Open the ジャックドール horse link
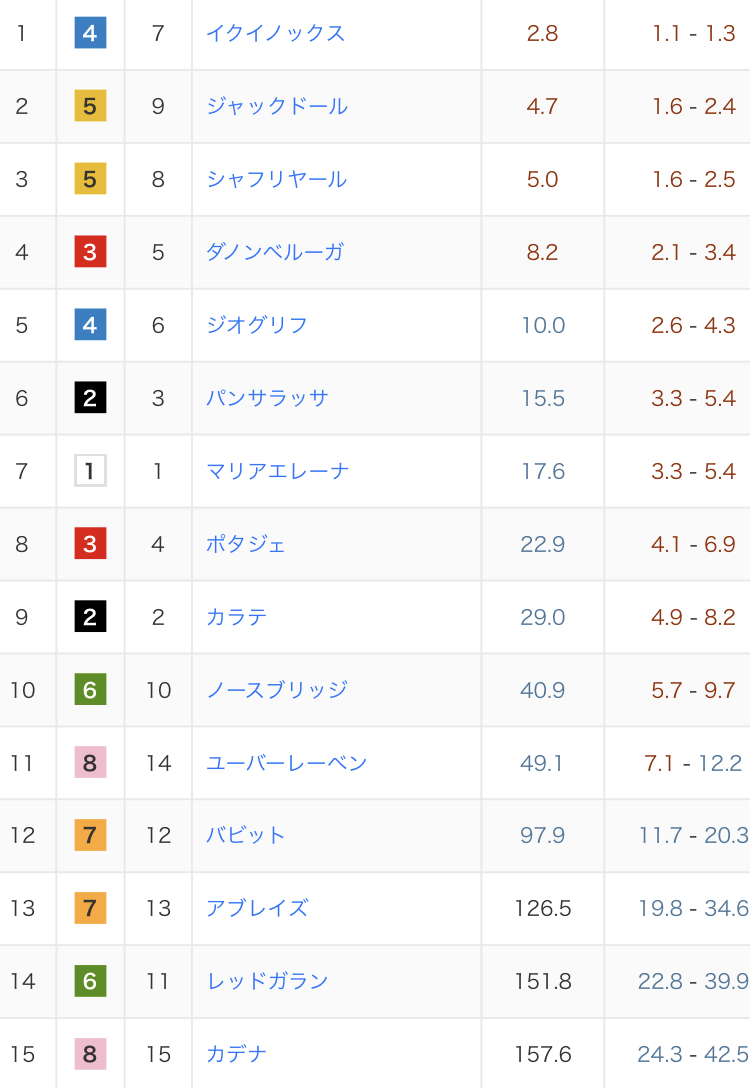The width and height of the screenshot is (750, 1088). (277, 106)
